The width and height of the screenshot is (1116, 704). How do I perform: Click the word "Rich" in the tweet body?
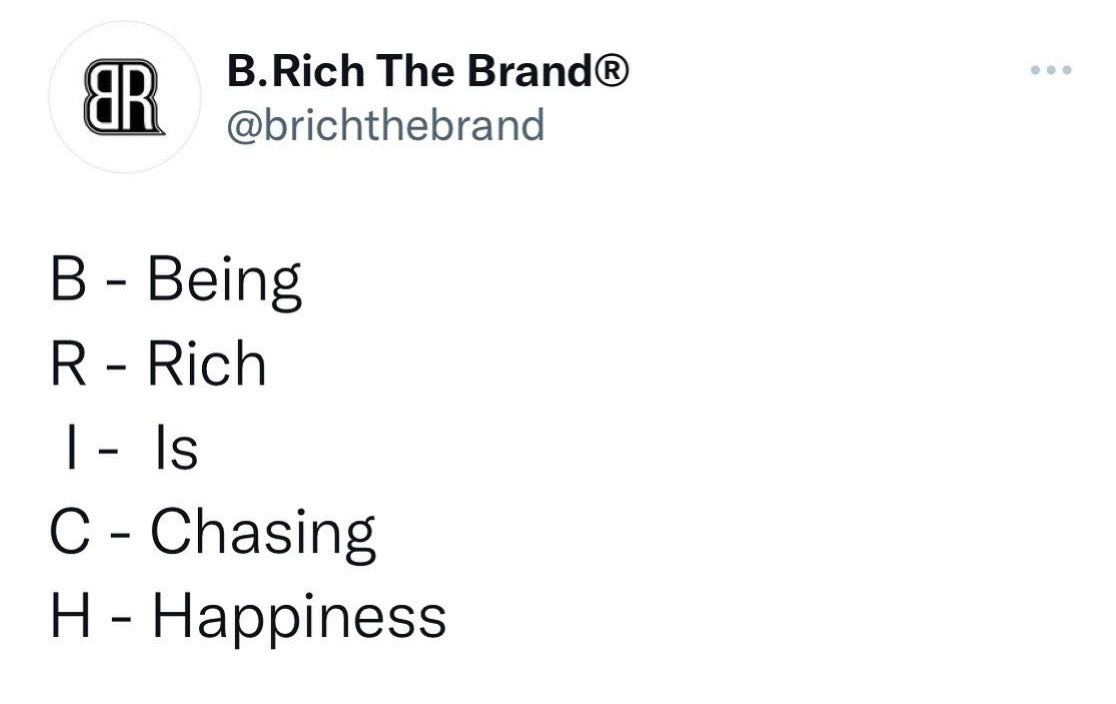207,364
